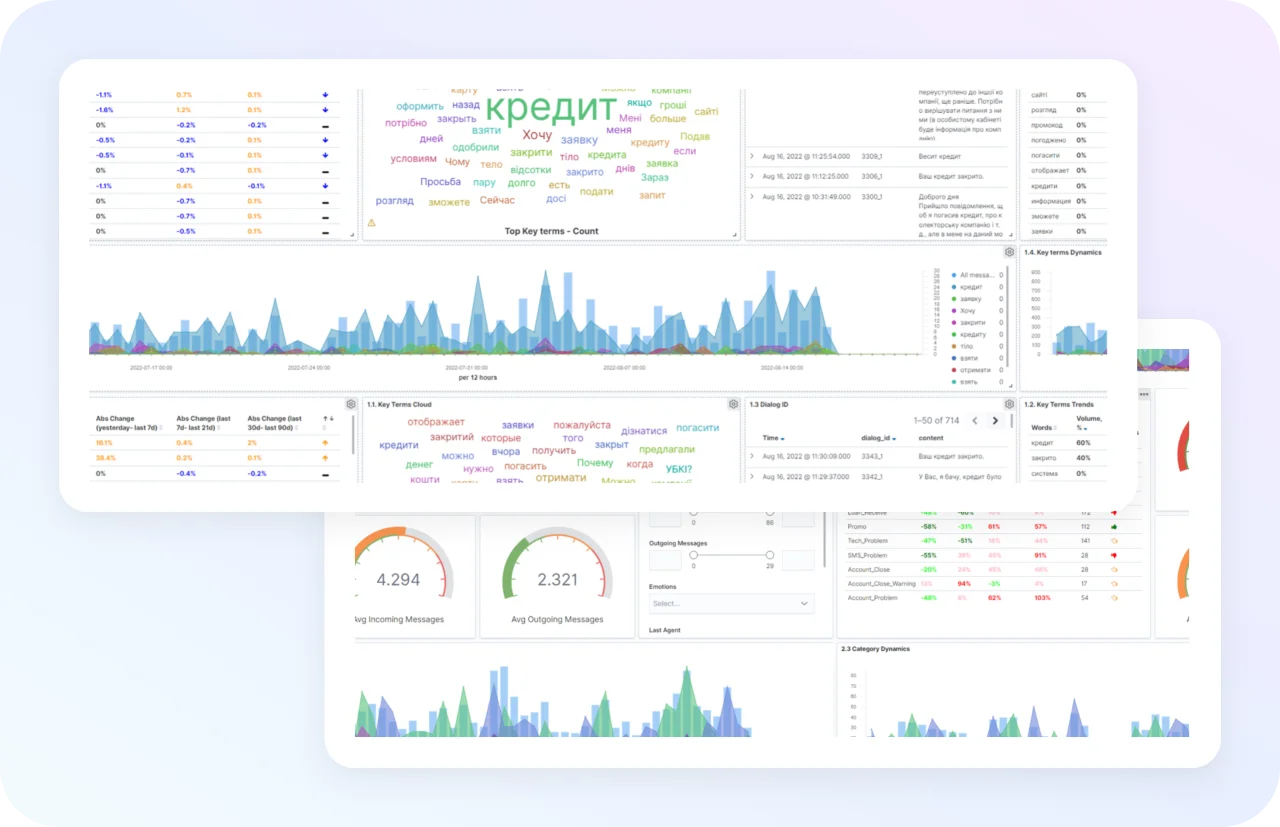
Task: Click the large кредит word in the cloud
Action: [550, 107]
